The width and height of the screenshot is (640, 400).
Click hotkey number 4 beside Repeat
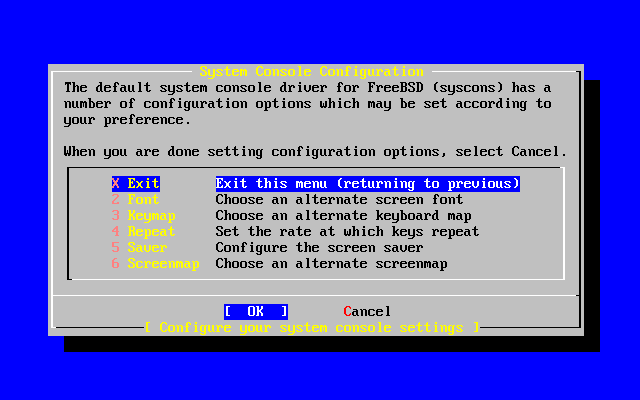click(116, 231)
